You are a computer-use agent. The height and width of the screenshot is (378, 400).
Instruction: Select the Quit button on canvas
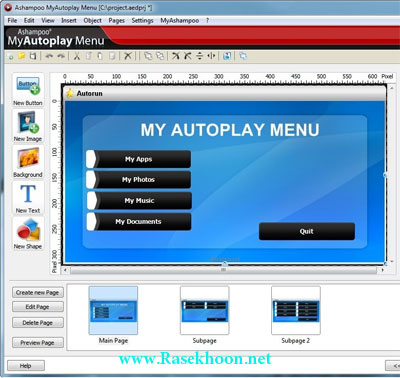307,231
